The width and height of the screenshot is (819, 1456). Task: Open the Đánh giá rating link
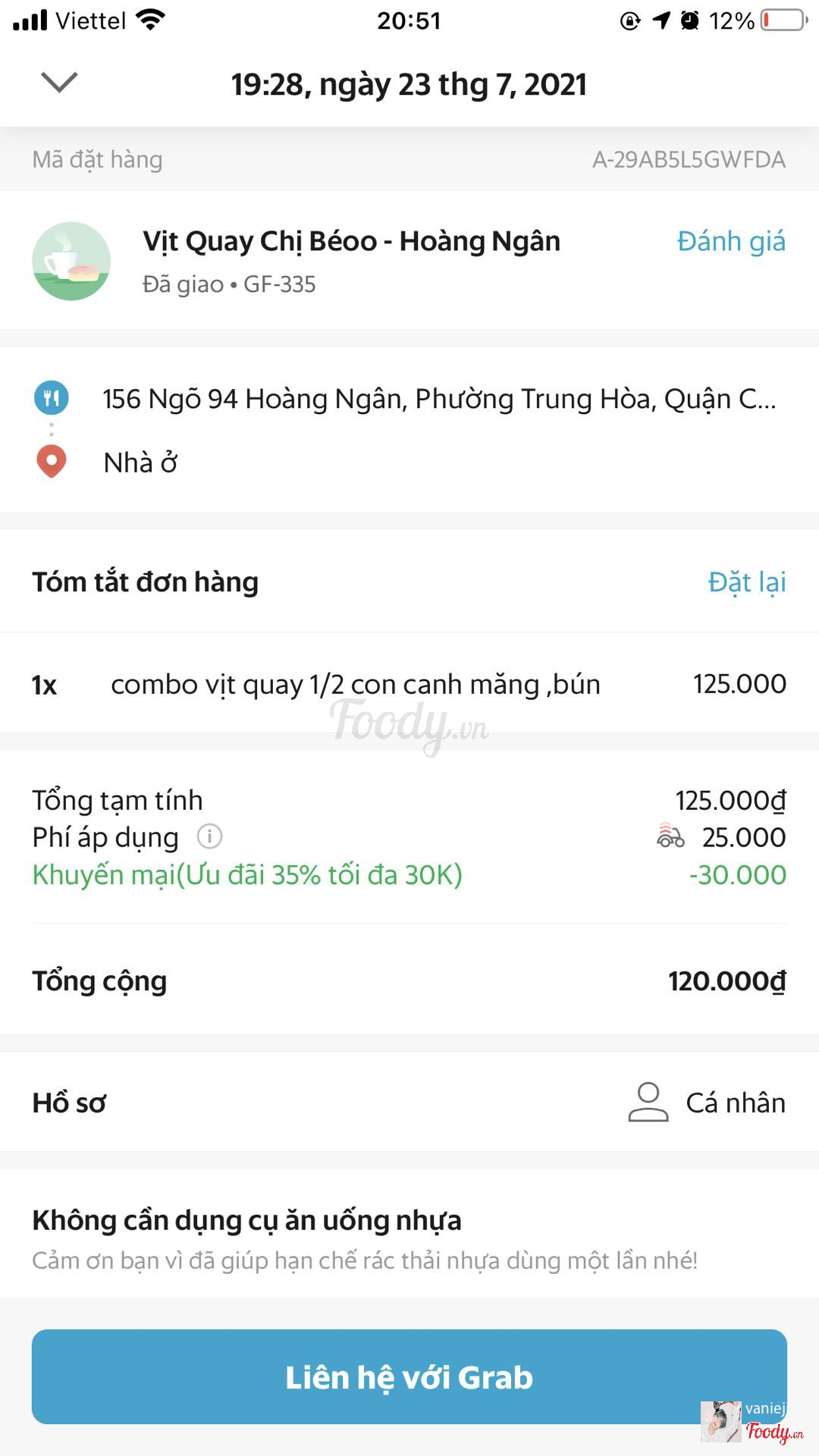pos(731,241)
